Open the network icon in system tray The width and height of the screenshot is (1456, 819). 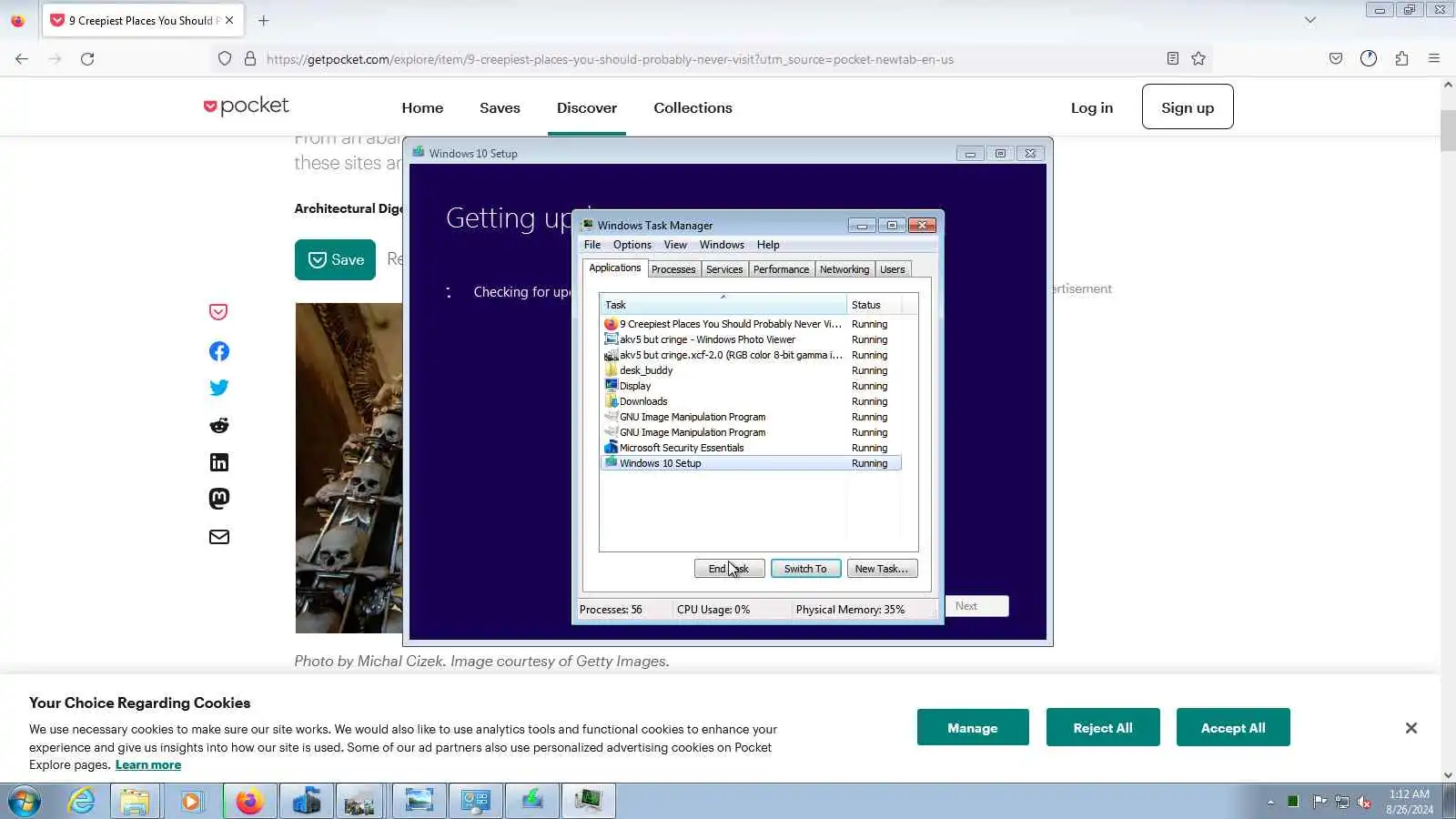[x=1342, y=802]
